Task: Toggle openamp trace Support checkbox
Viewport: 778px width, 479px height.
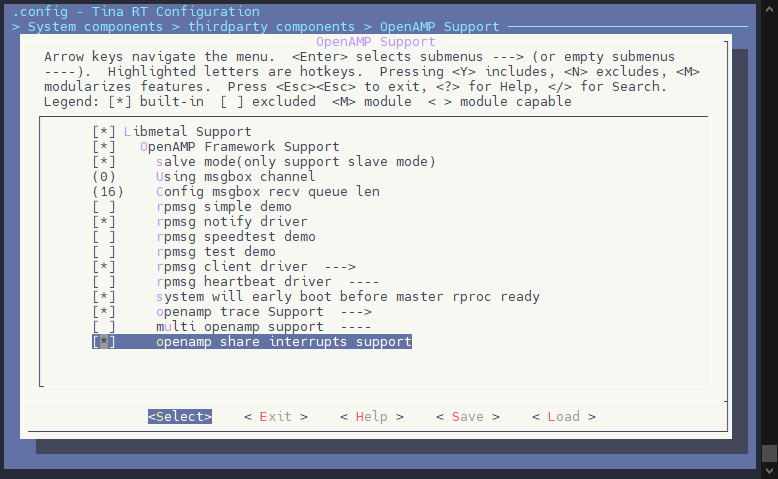Action: [x=104, y=312]
